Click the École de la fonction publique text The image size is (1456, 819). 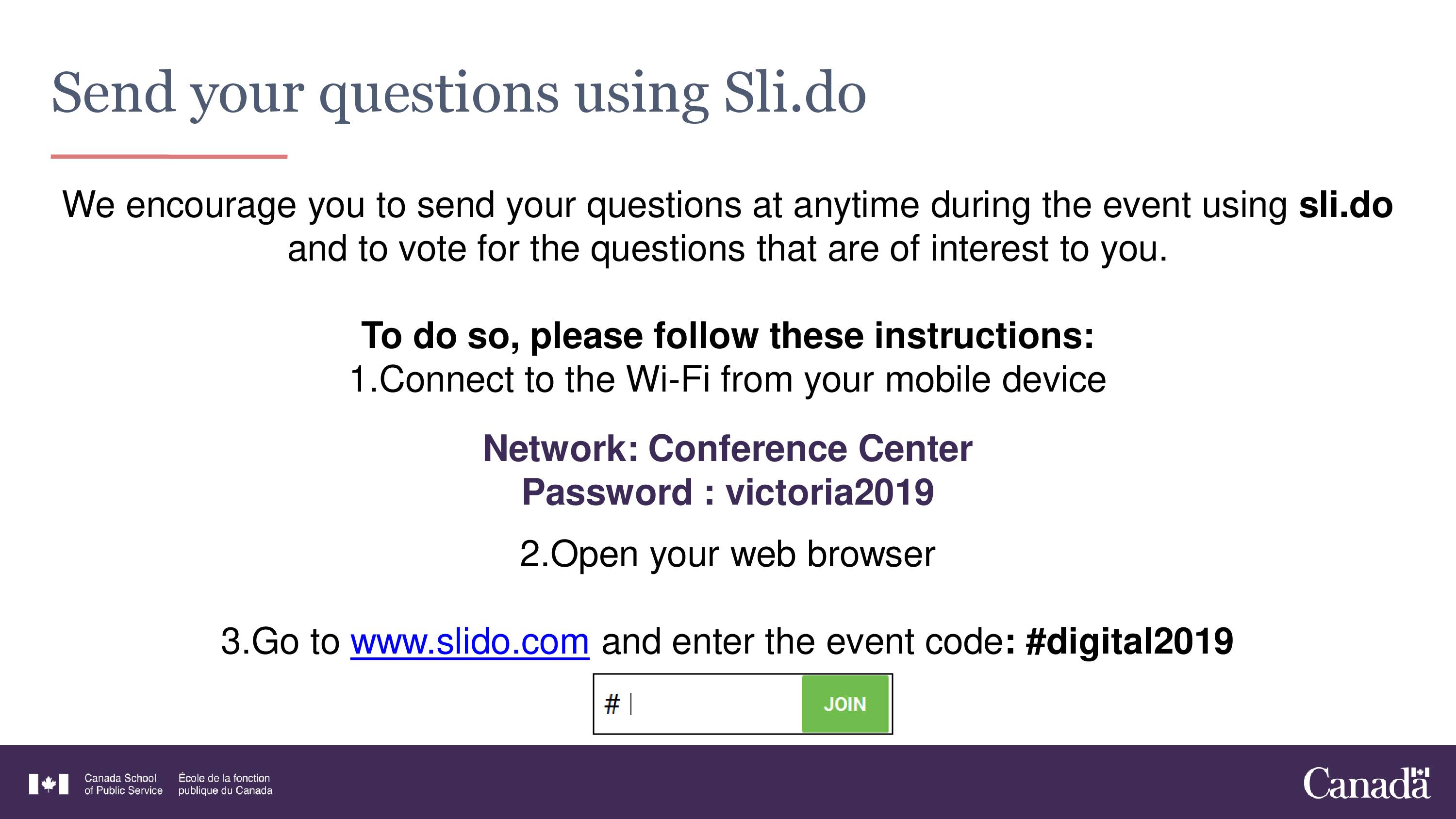[225, 784]
